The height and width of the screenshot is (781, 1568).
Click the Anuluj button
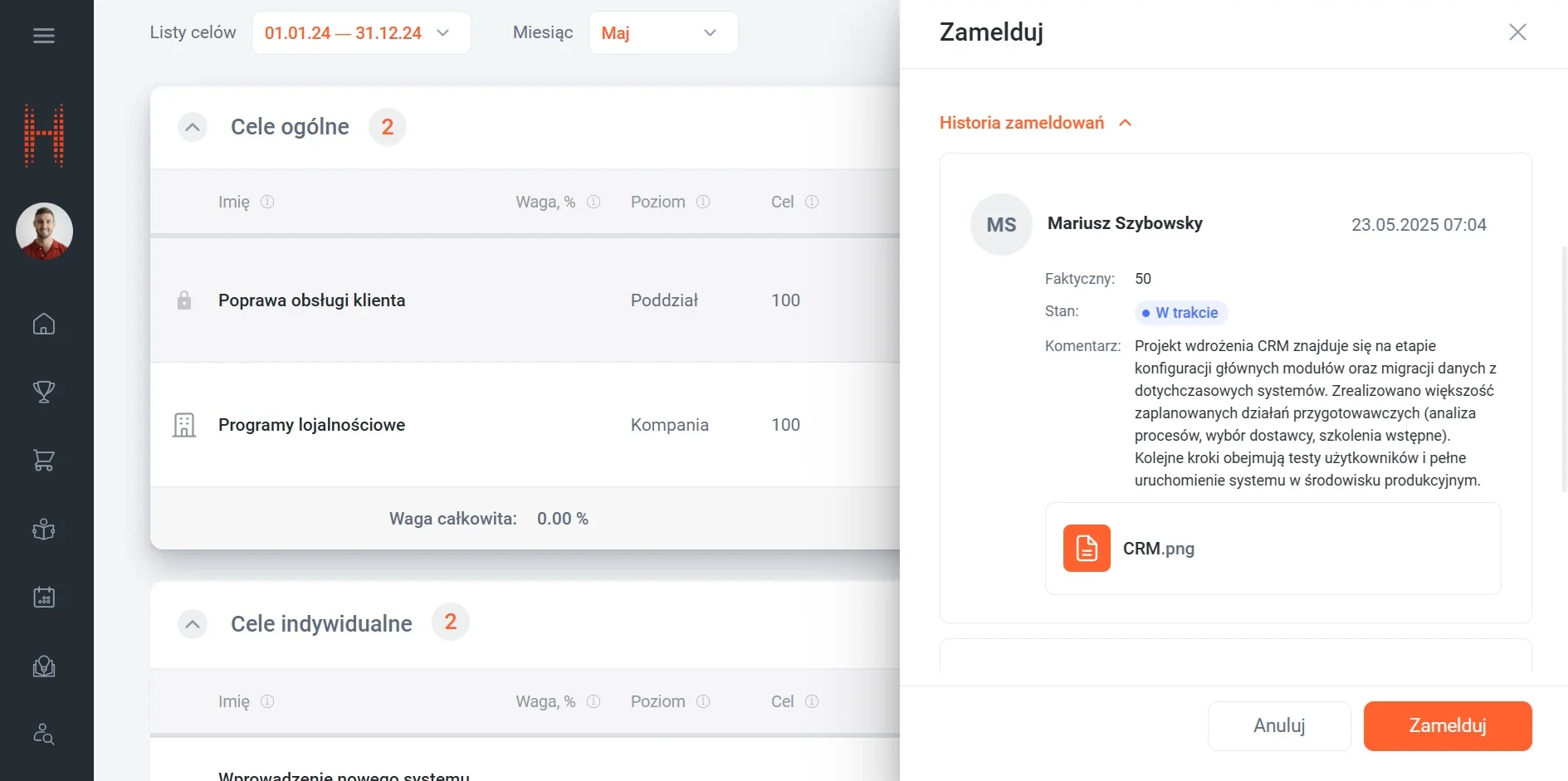pyautogui.click(x=1279, y=726)
